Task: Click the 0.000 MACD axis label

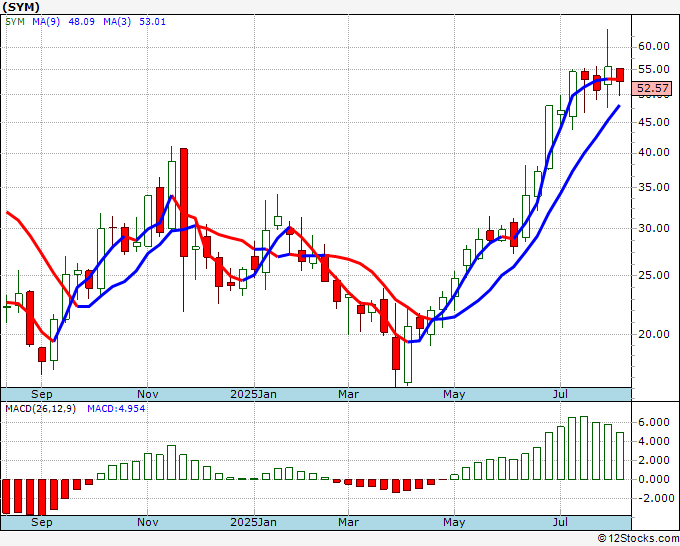Action: point(654,479)
